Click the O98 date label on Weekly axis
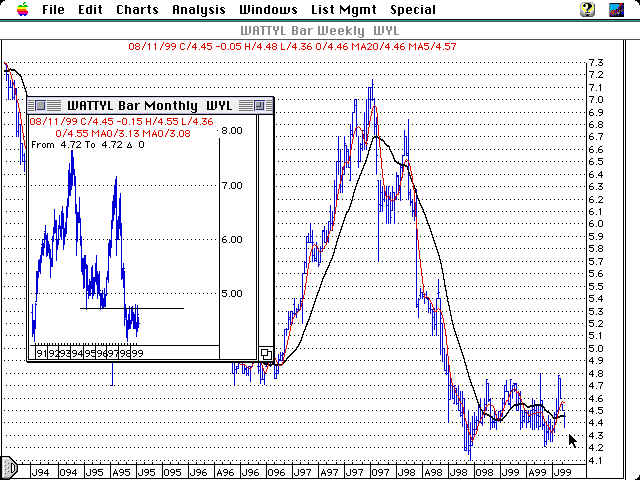Image resolution: width=640 pixels, height=480 pixels. pyautogui.click(x=484, y=473)
